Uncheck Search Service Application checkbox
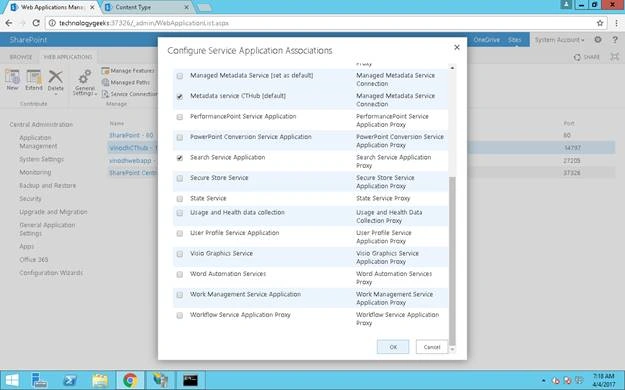 [180, 158]
